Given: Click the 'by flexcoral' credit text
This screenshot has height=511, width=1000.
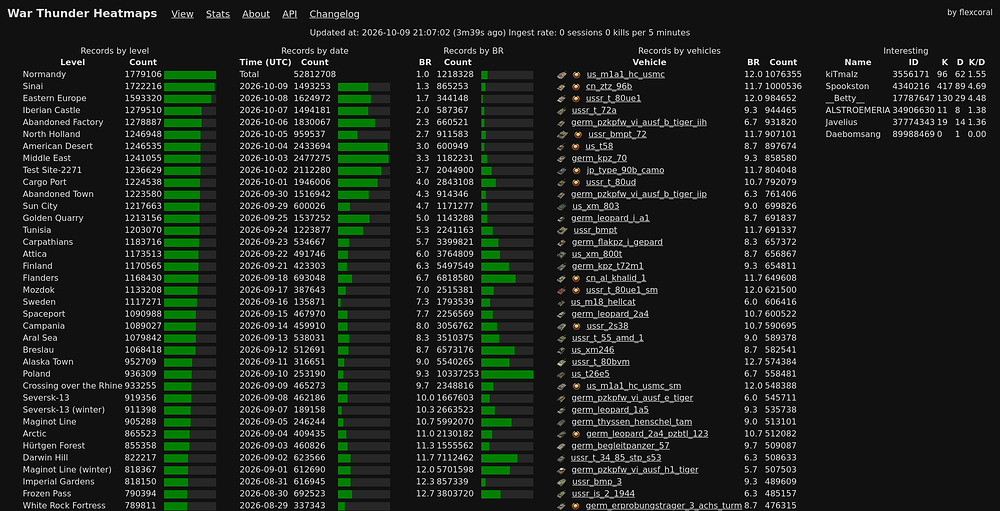Looking at the screenshot, I should click(x=969, y=12).
